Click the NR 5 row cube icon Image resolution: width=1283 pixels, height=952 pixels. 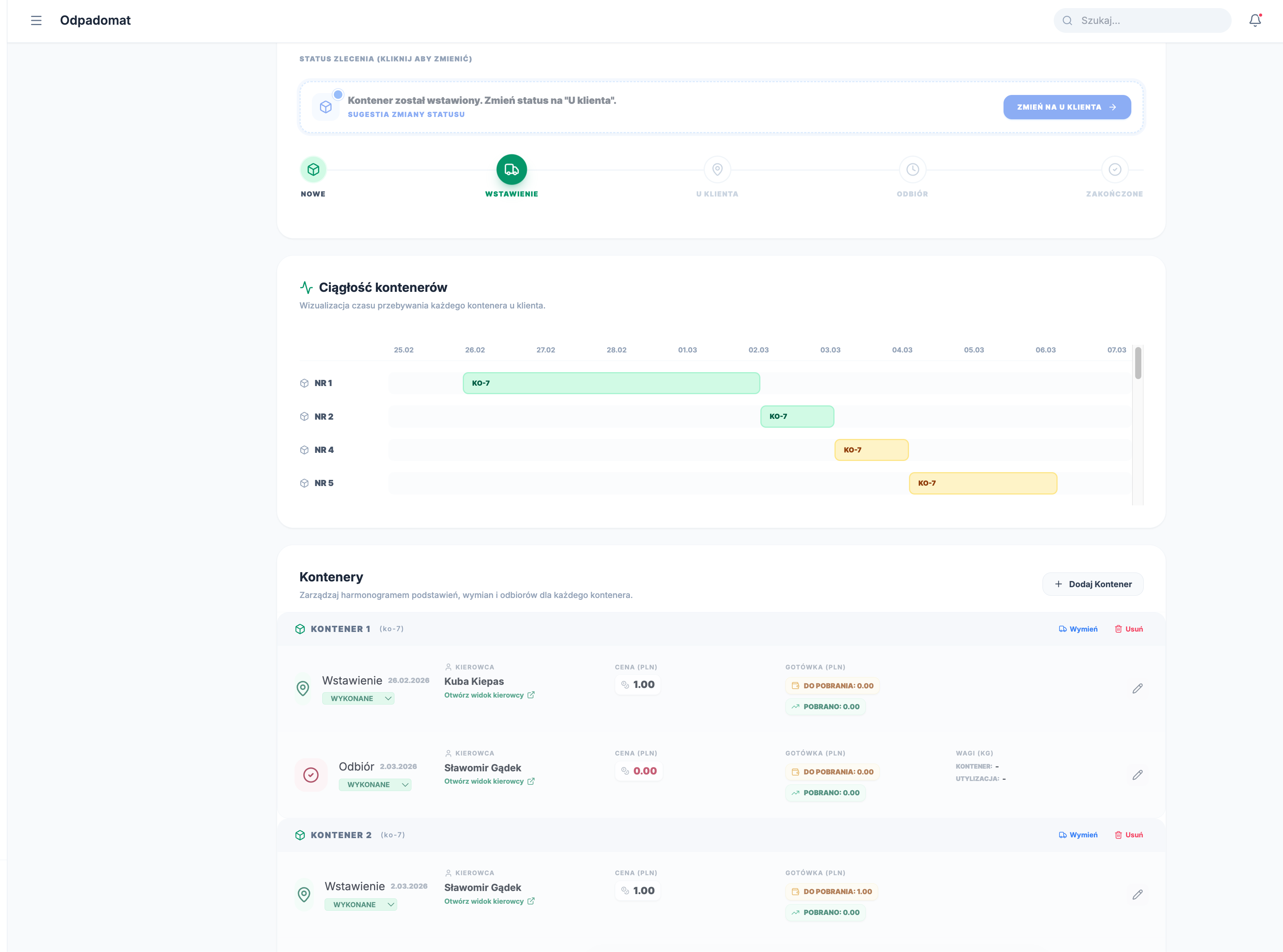304,483
